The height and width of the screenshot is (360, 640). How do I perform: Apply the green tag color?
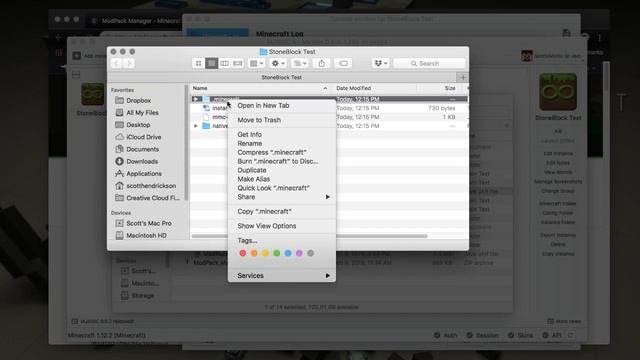pyautogui.click(x=276, y=253)
